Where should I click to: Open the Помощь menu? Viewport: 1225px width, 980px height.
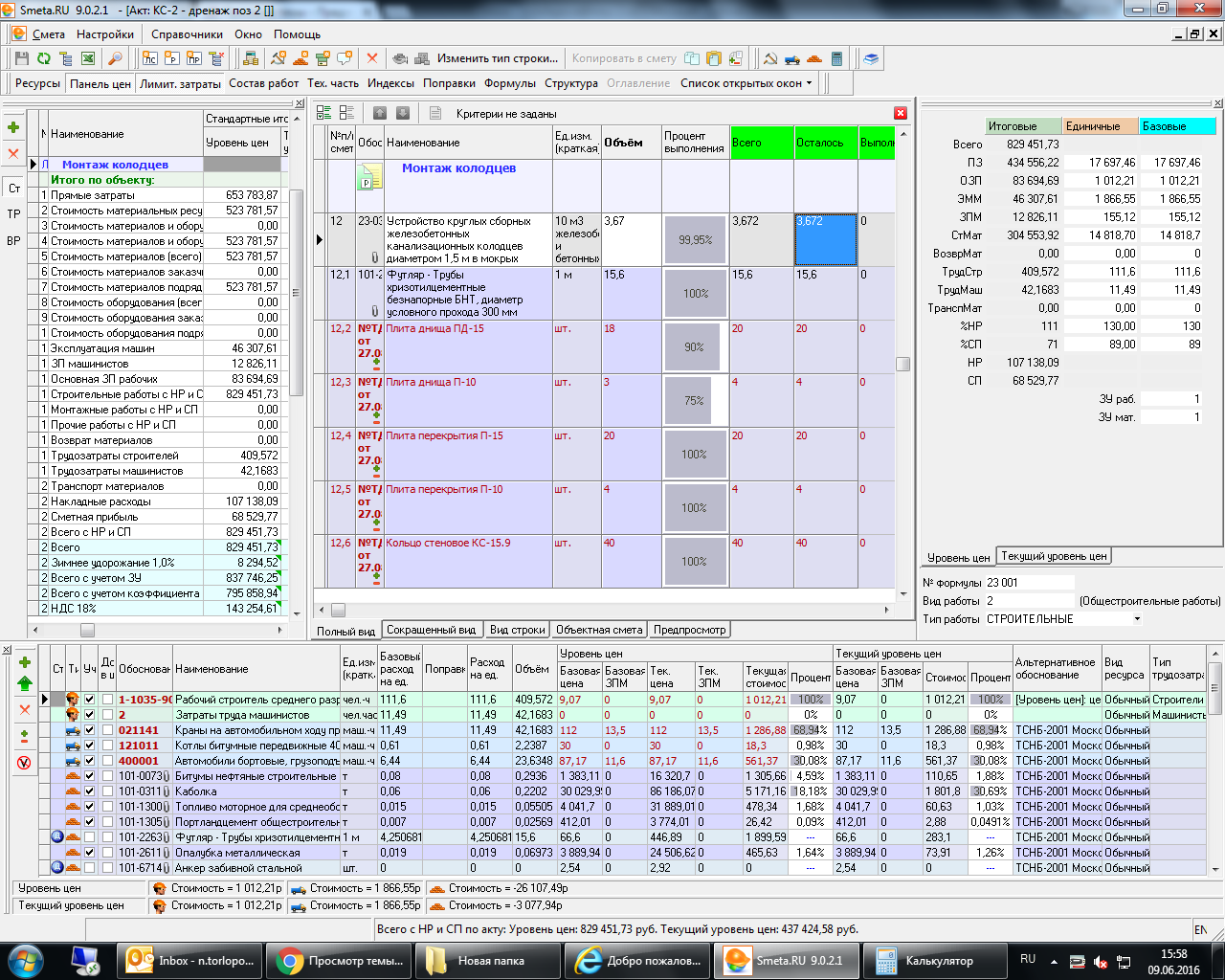(x=298, y=34)
